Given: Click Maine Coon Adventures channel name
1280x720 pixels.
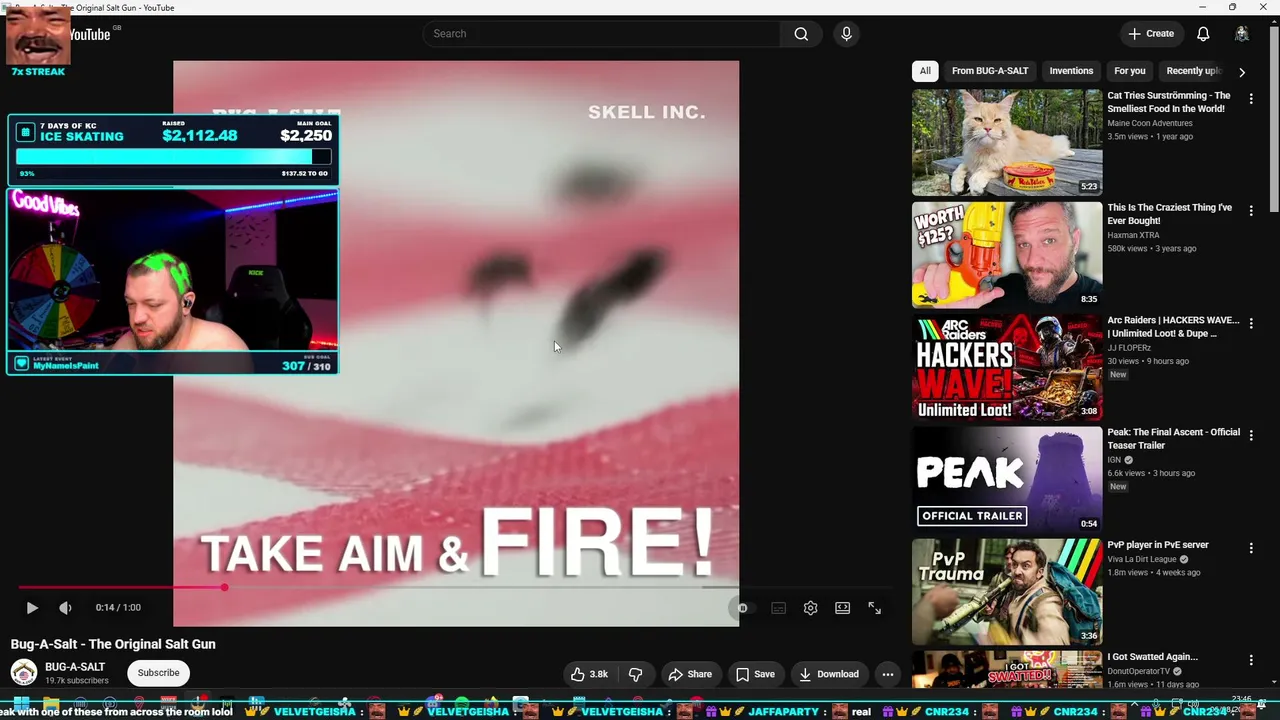Looking at the screenshot, I should pos(1150,123).
